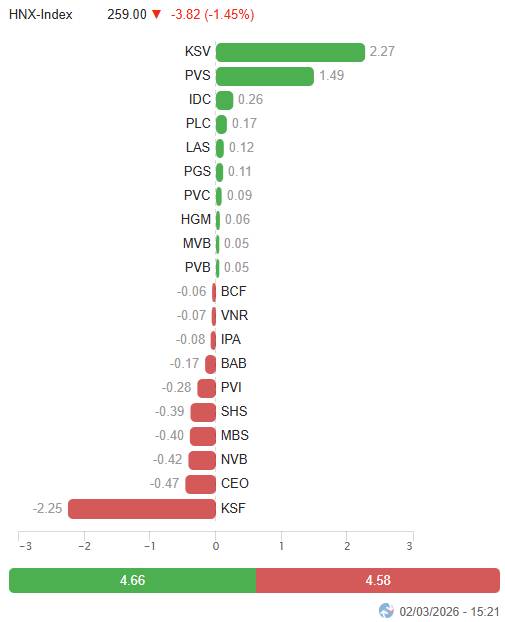Click the SHS red bar

203,413
